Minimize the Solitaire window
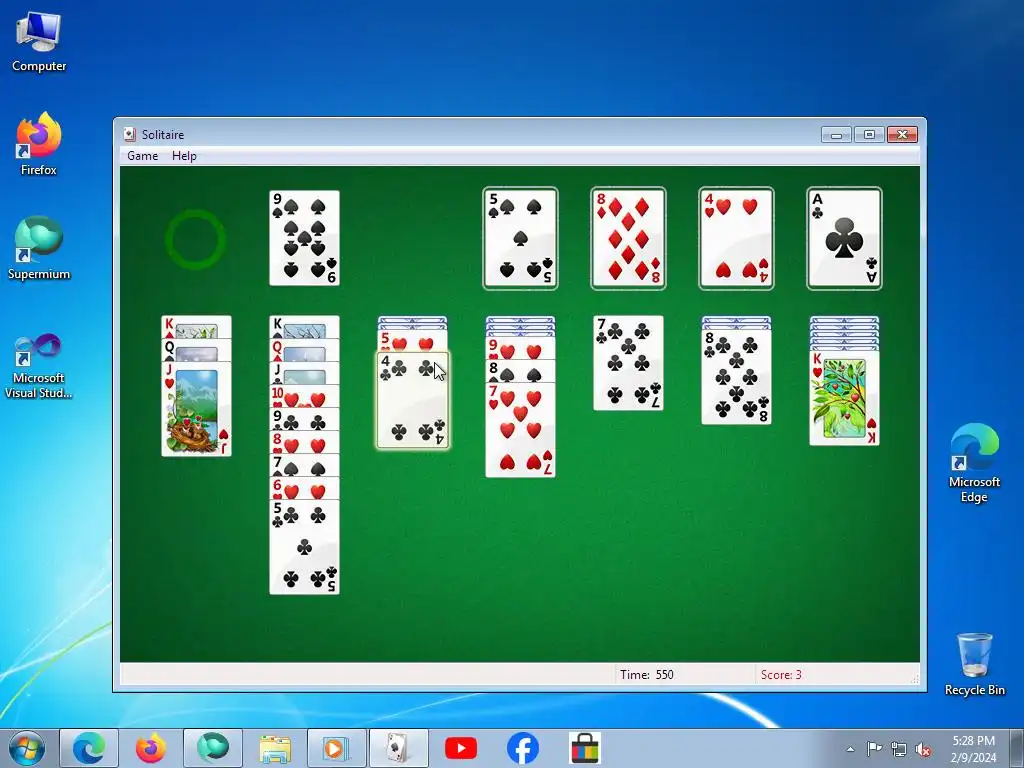Screen dimensions: 1024x768 (x=836, y=135)
